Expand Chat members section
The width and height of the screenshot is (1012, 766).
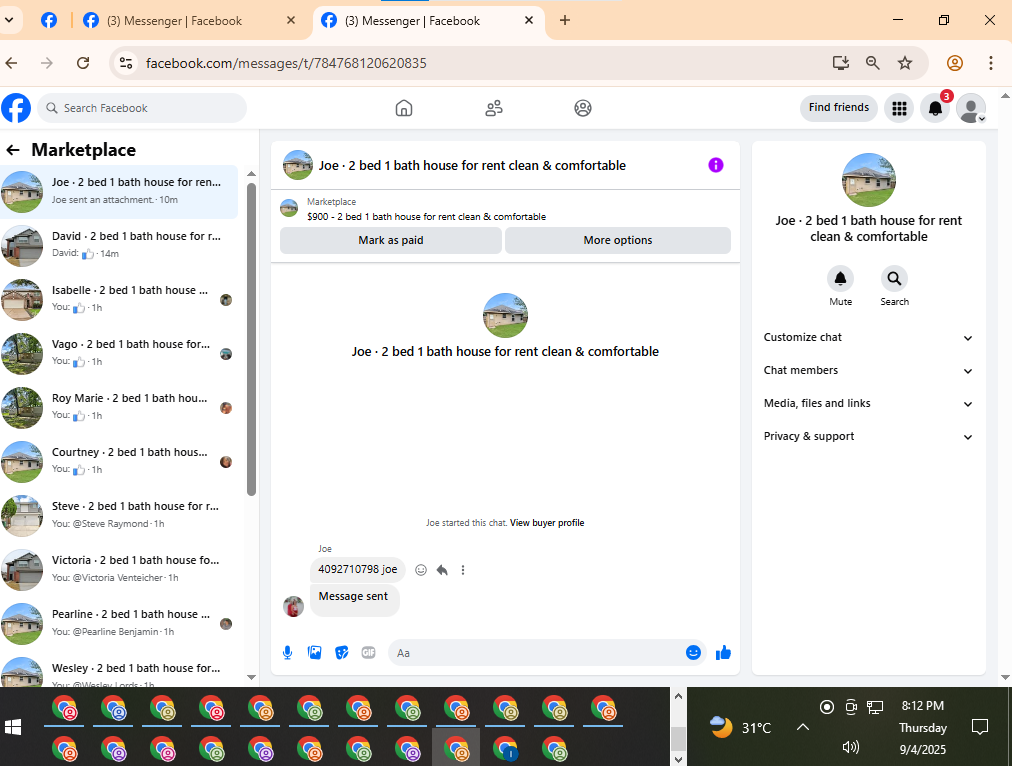(x=868, y=370)
